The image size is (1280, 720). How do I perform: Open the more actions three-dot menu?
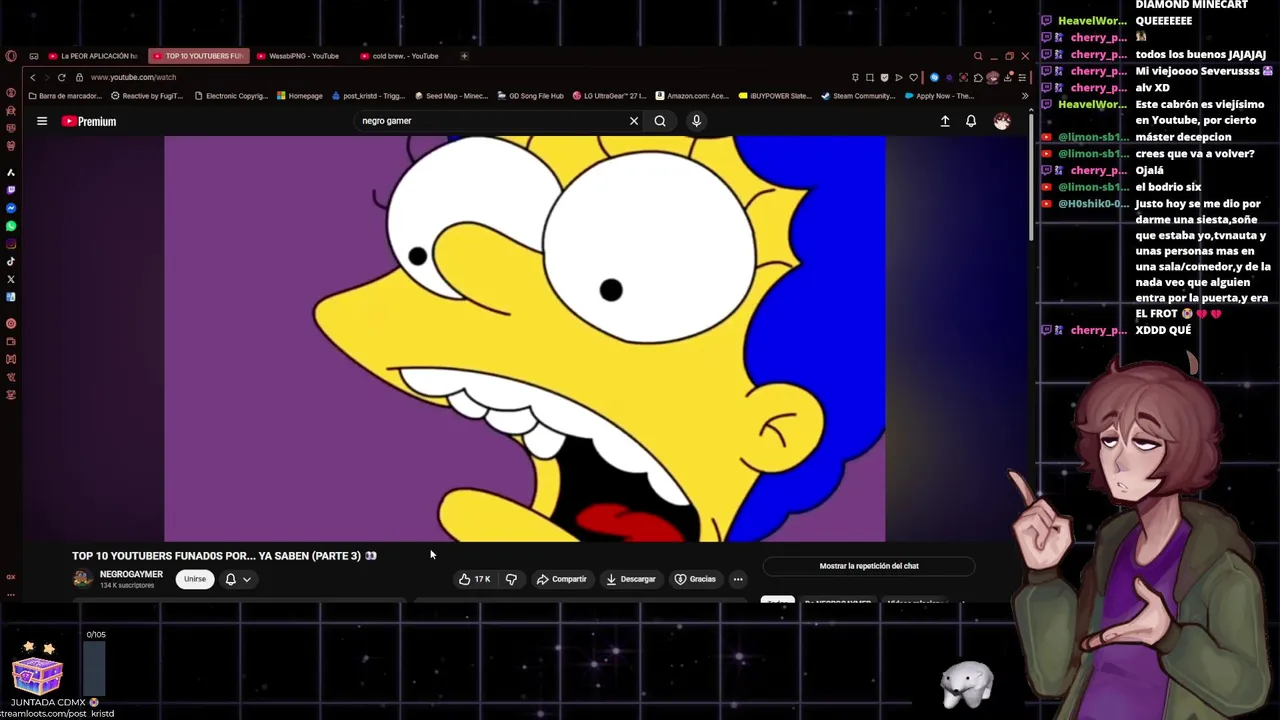tap(738, 579)
